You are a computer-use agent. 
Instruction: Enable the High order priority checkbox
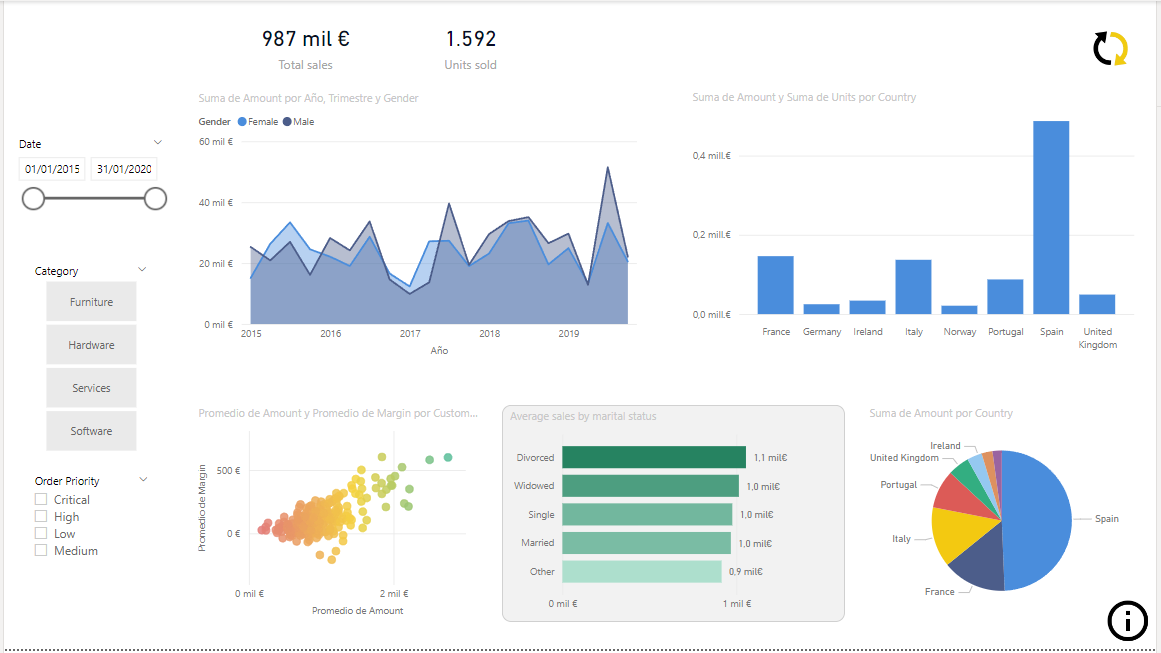click(x=41, y=516)
